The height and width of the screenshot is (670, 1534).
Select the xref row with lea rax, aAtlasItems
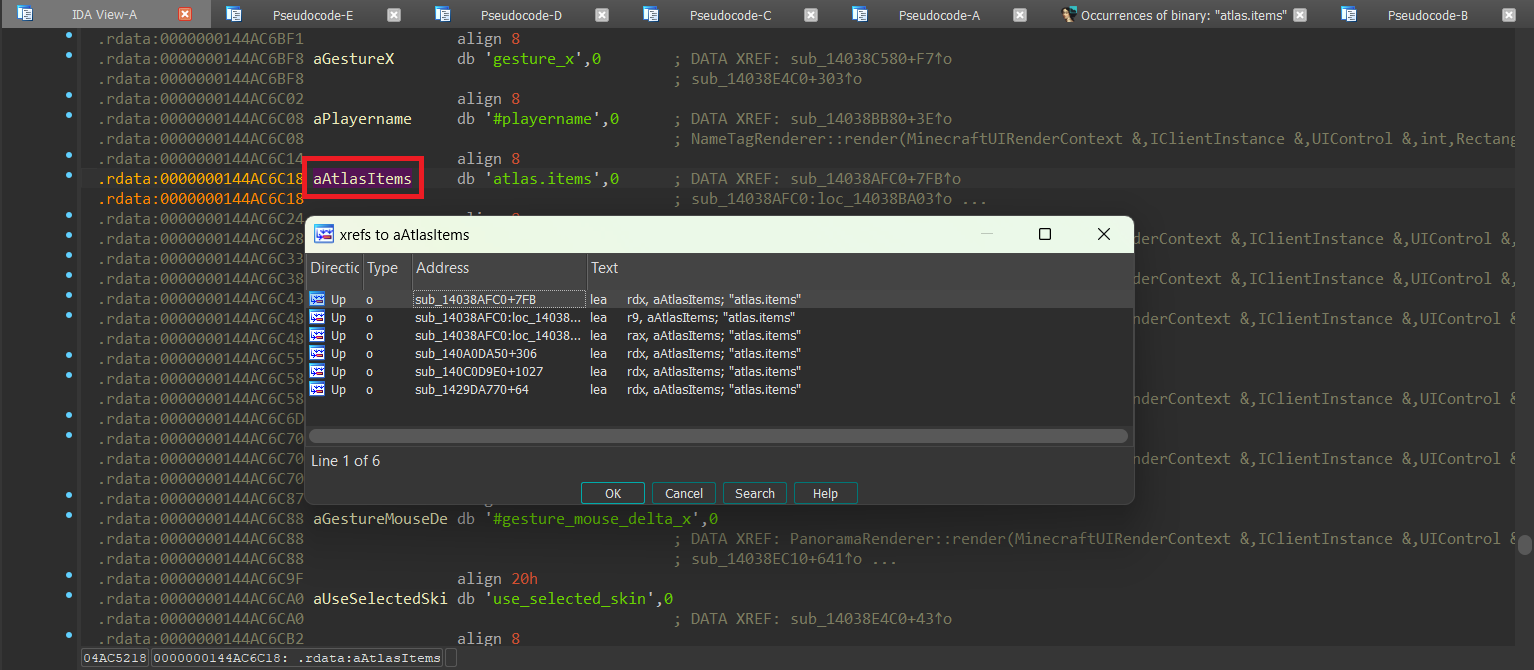pos(718,335)
